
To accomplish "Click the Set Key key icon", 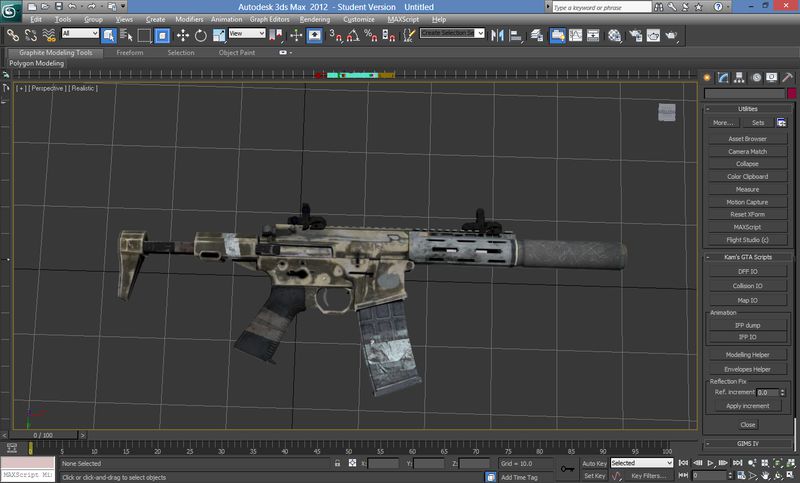I will 567,469.
